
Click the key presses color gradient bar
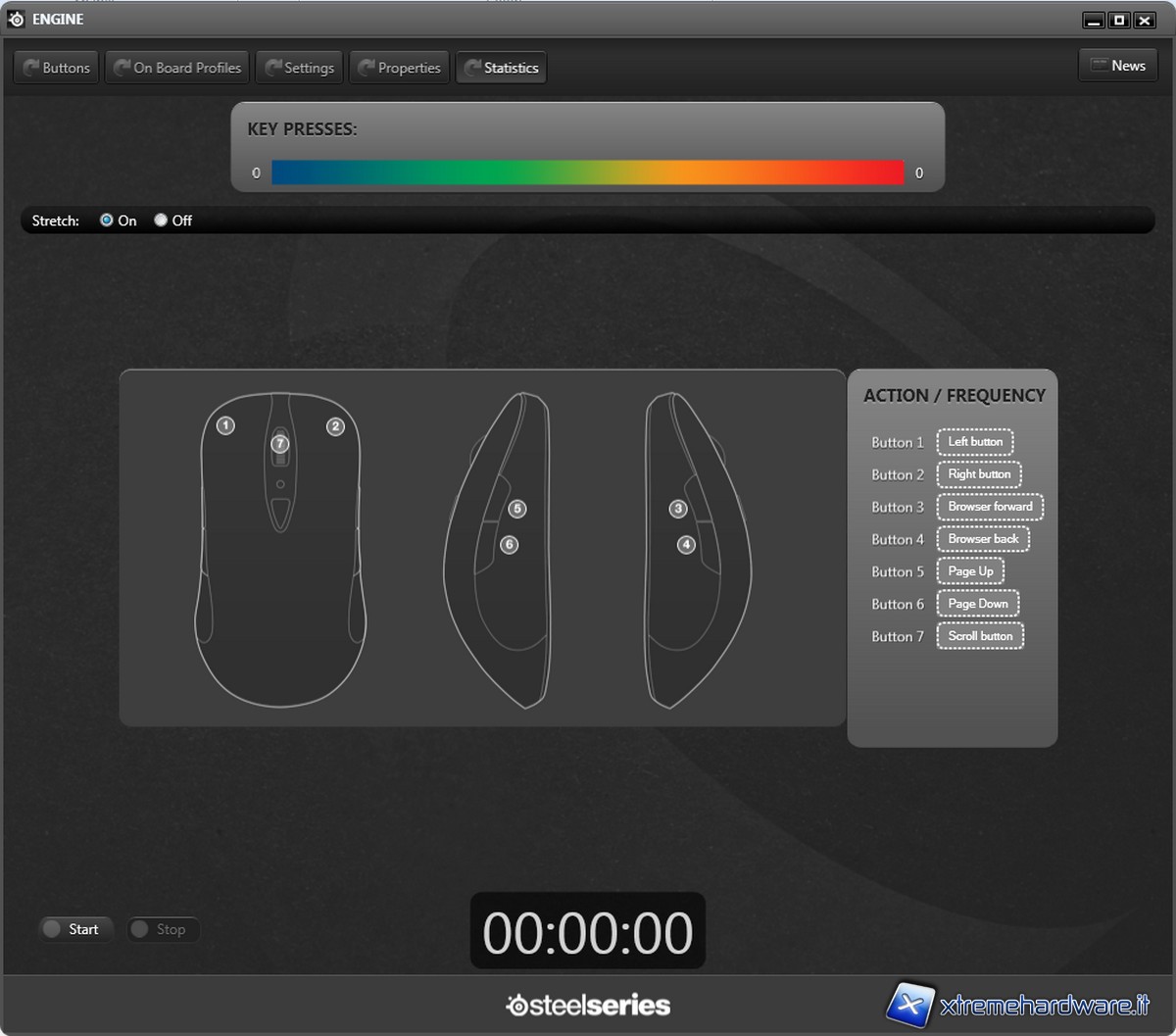pos(587,173)
